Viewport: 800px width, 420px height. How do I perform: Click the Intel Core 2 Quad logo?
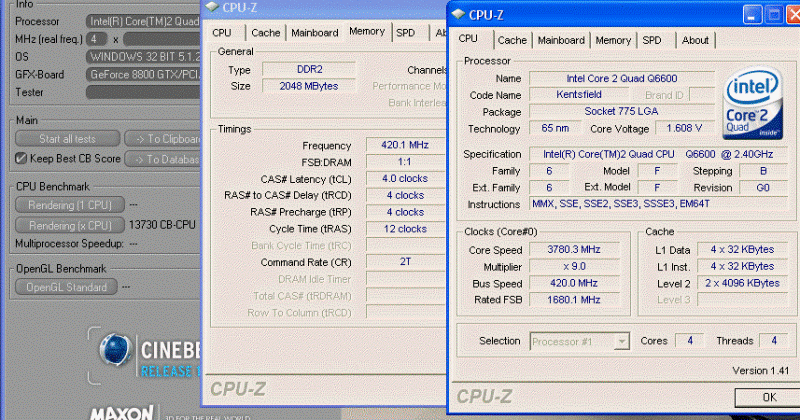(x=752, y=104)
